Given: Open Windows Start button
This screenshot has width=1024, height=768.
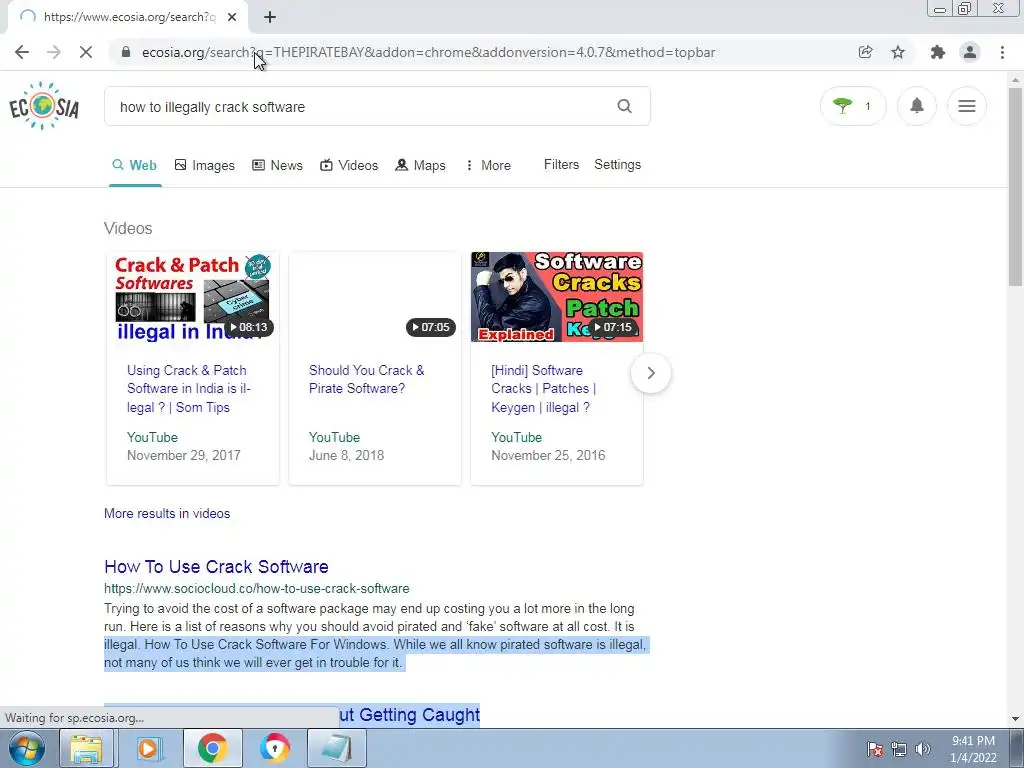Looking at the screenshot, I should coord(26,748).
